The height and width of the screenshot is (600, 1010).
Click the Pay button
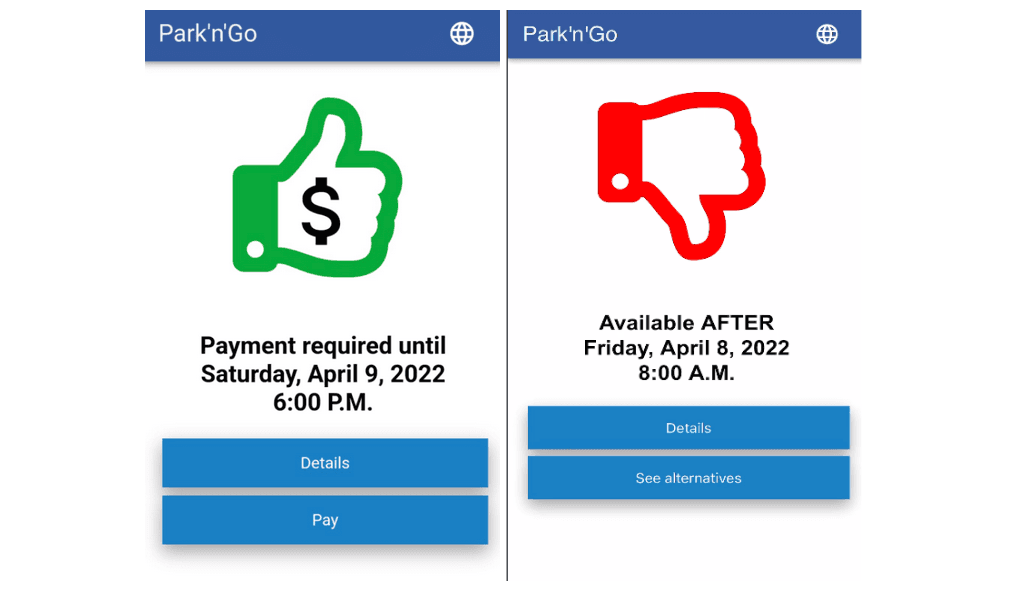point(325,520)
